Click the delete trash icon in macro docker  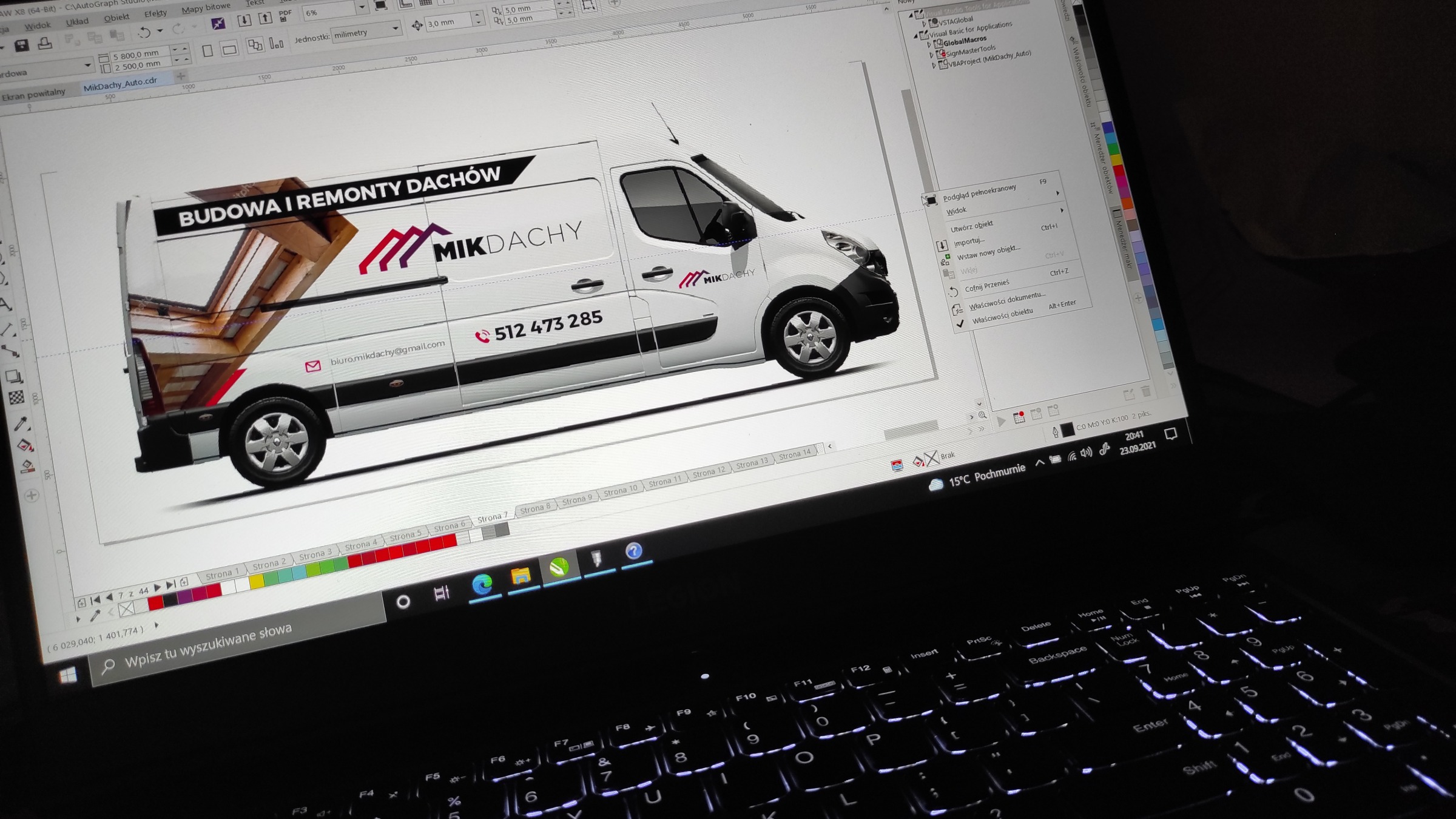1145,391
